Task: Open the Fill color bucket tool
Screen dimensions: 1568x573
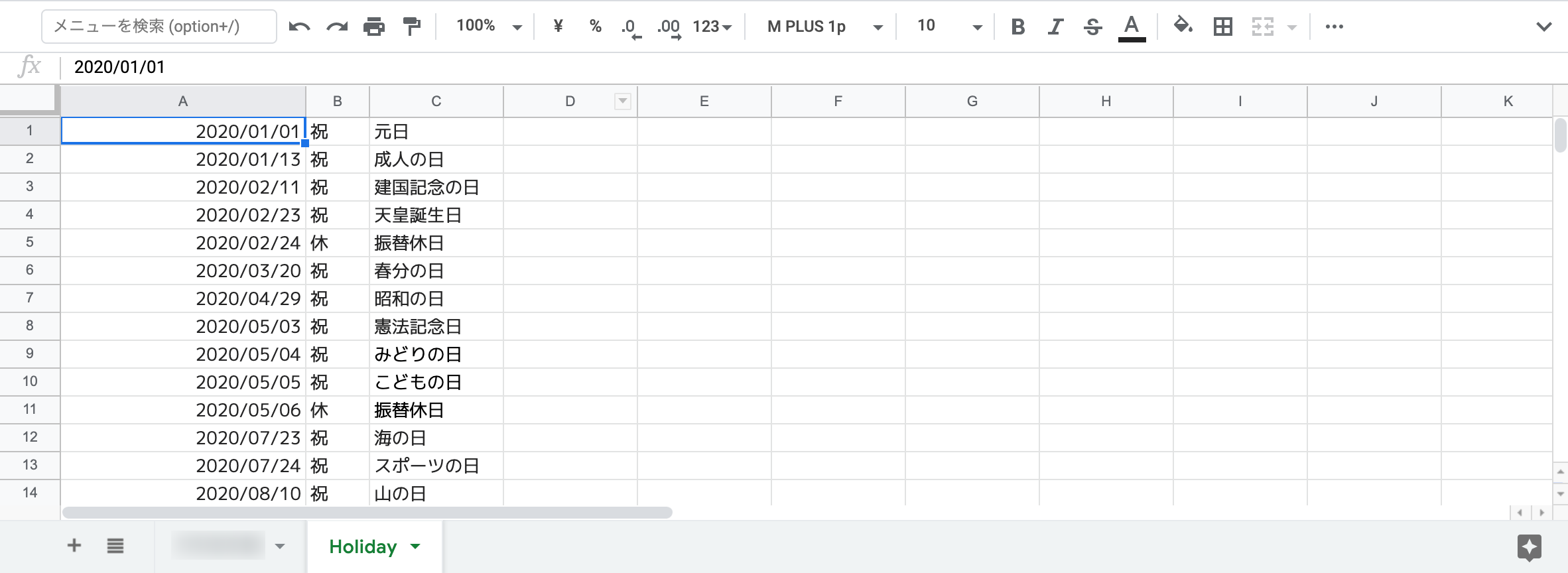Action: [1183, 27]
